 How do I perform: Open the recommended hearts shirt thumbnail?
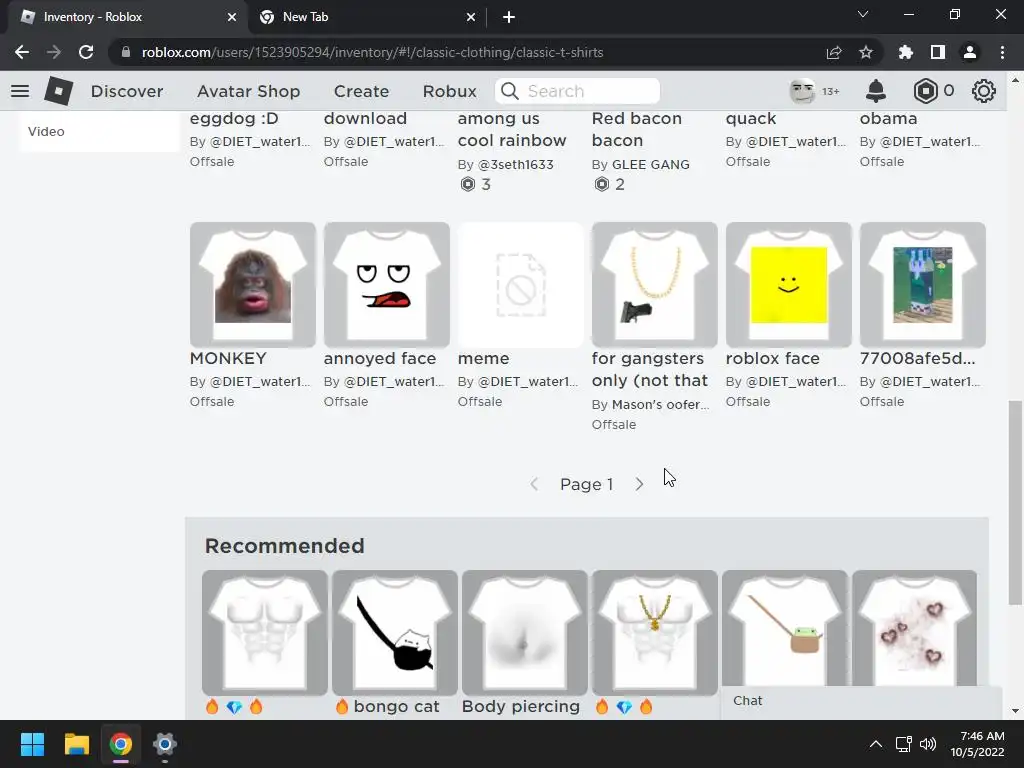coord(914,628)
